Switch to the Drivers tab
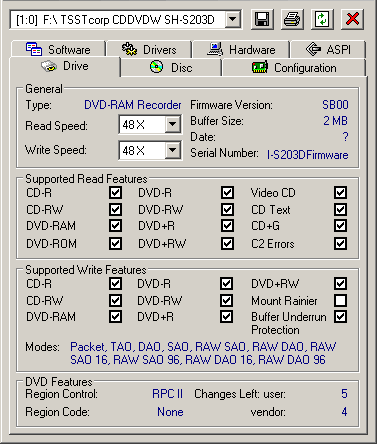 [149, 49]
